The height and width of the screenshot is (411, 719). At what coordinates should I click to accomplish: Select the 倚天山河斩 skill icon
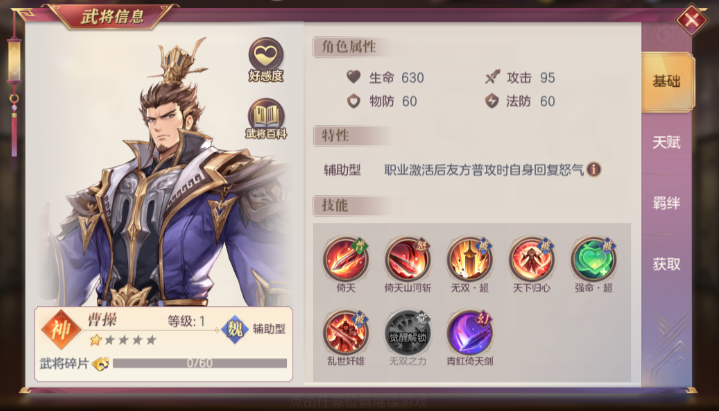click(407, 259)
